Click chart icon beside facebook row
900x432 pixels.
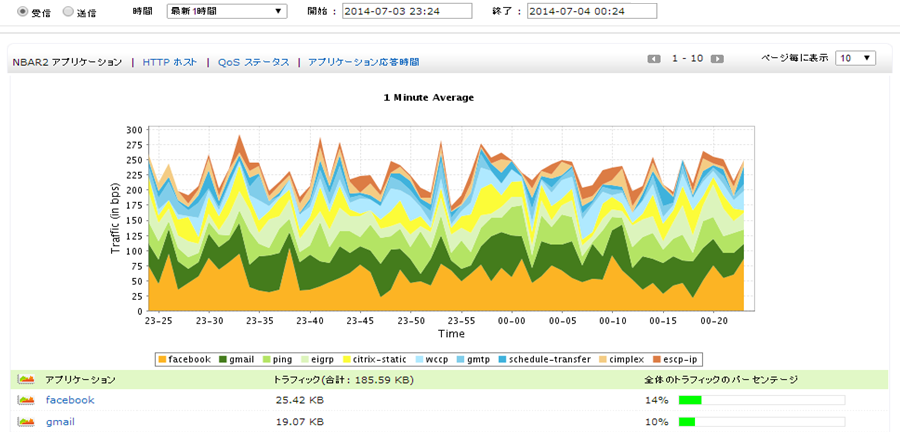[x=26, y=400]
